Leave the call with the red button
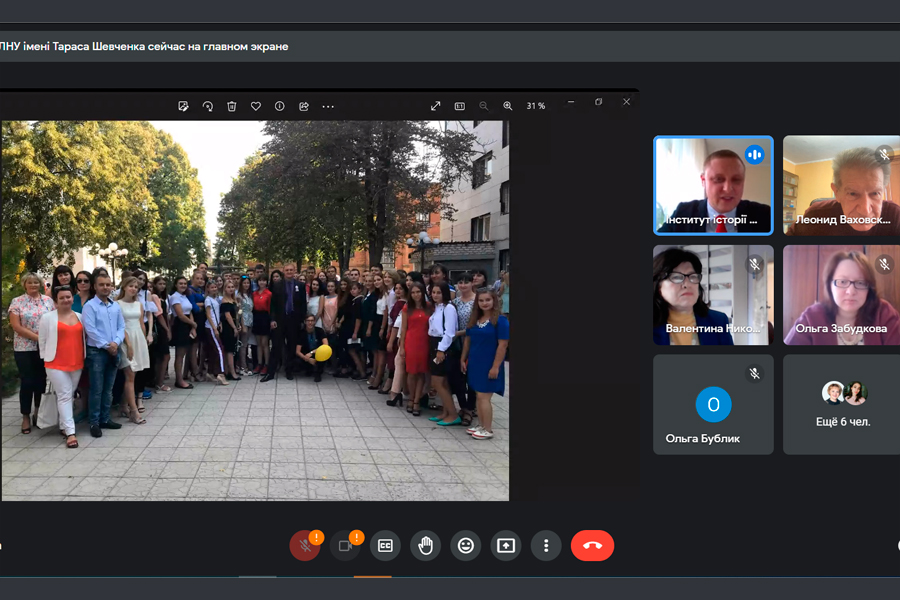The height and width of the screenshot is (600, 900). [x=592, y=546]
